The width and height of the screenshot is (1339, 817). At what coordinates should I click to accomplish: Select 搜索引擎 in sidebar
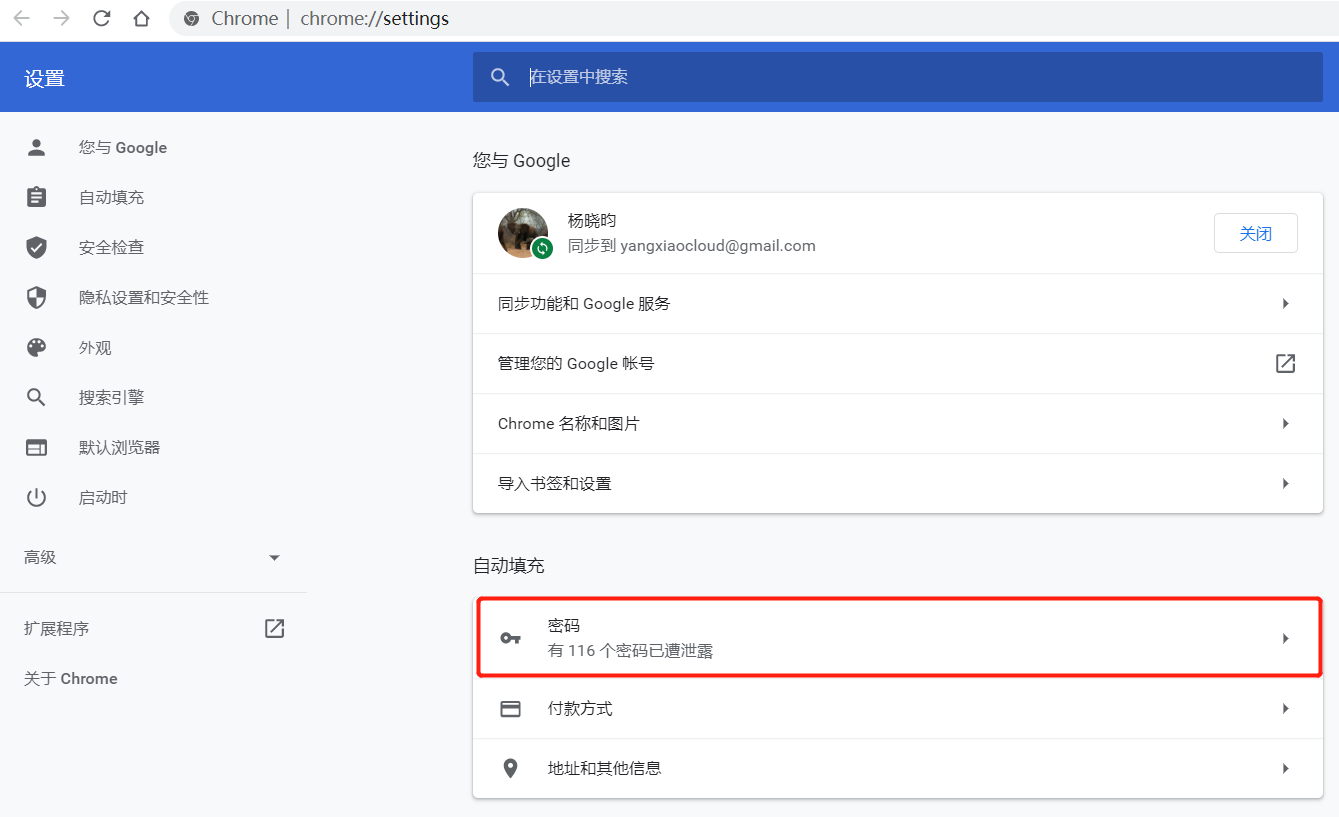pos(111,397)
